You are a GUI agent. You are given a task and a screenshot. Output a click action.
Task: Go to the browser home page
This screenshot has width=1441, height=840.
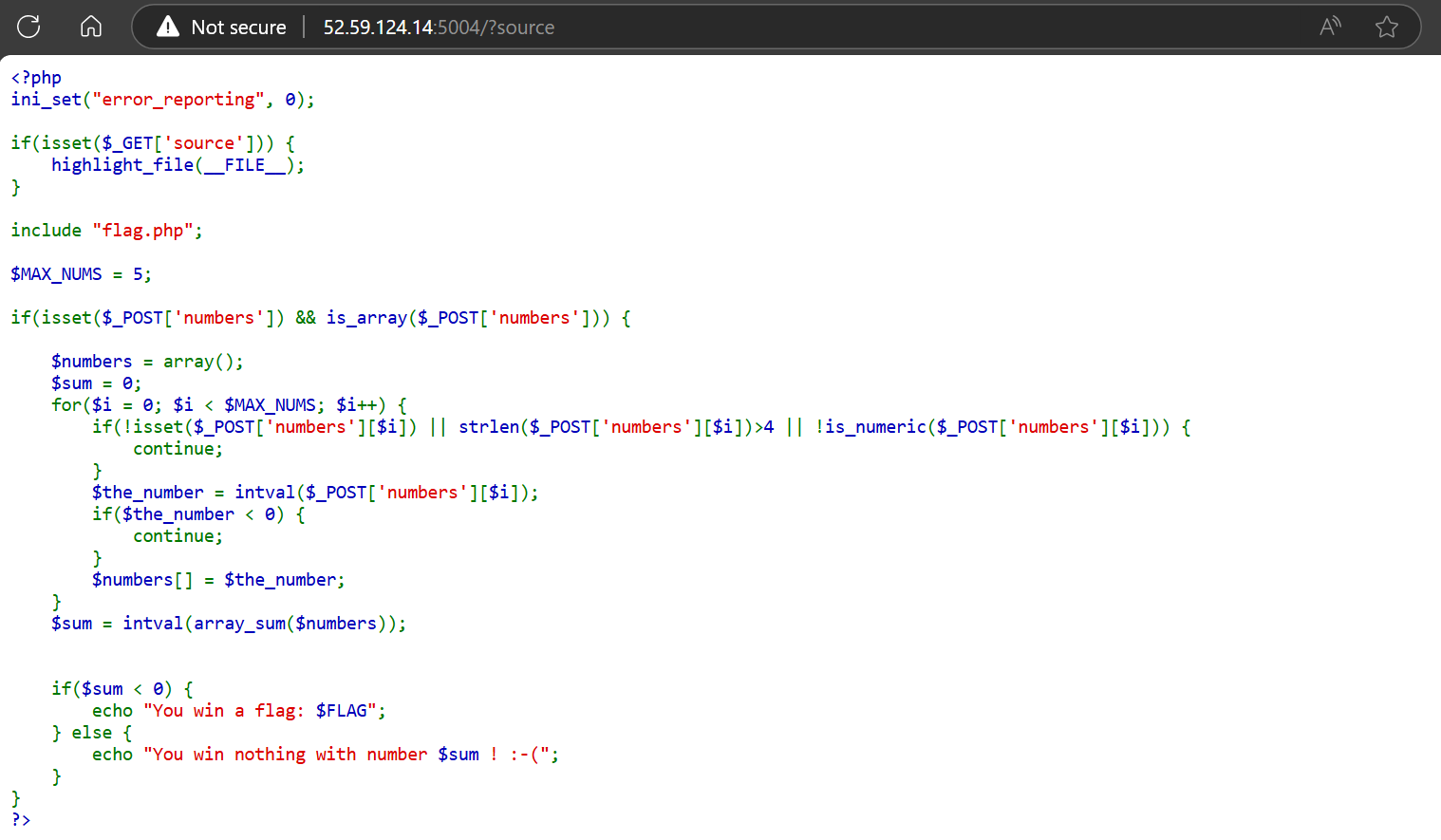(x=91, y=27)
